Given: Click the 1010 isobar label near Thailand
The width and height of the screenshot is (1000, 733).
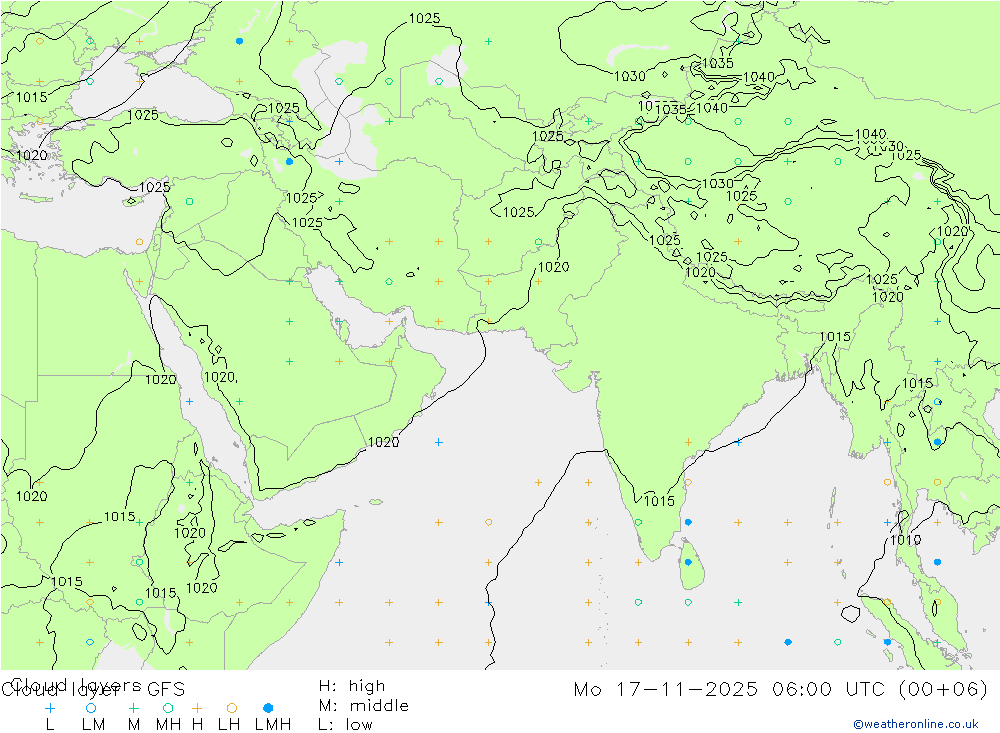Looking at the screenshot, I should click(905, 540).
